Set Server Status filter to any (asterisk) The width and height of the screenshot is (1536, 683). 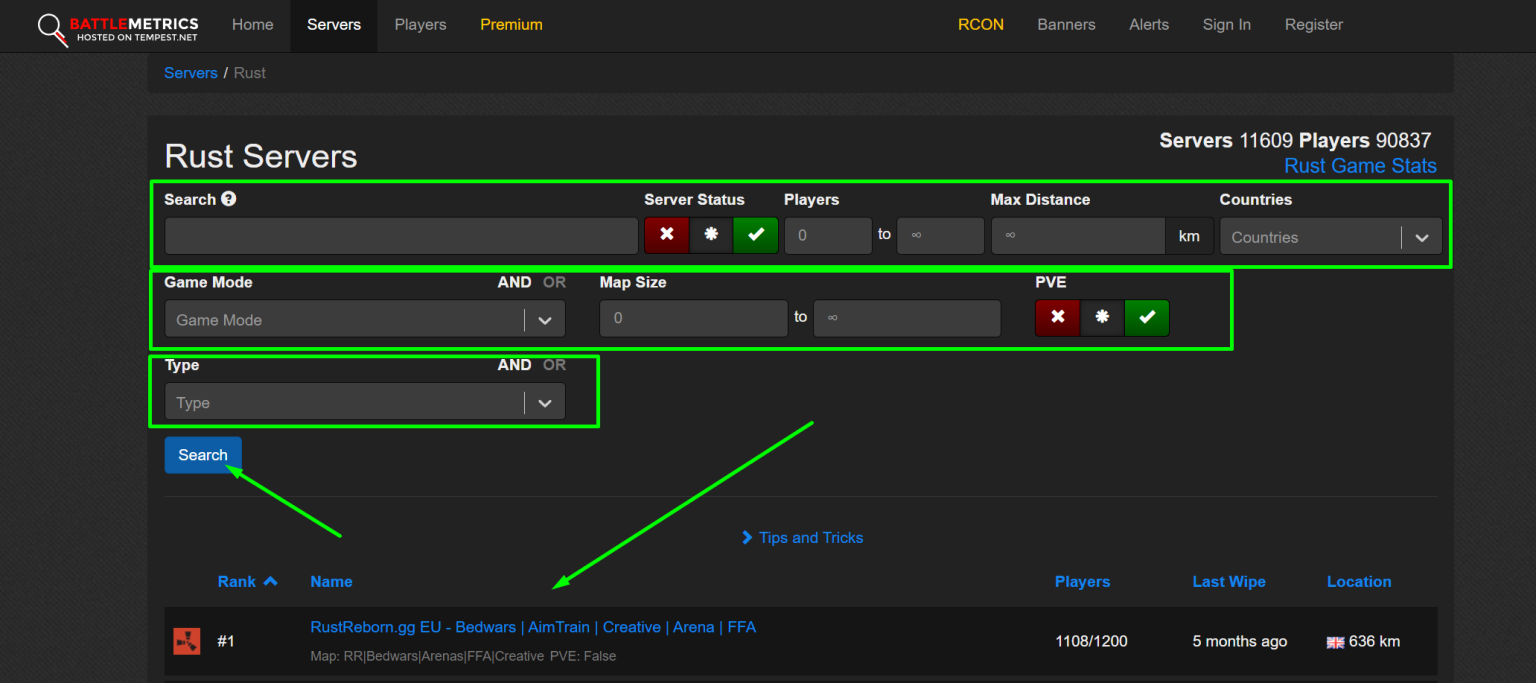click(711, 235)
